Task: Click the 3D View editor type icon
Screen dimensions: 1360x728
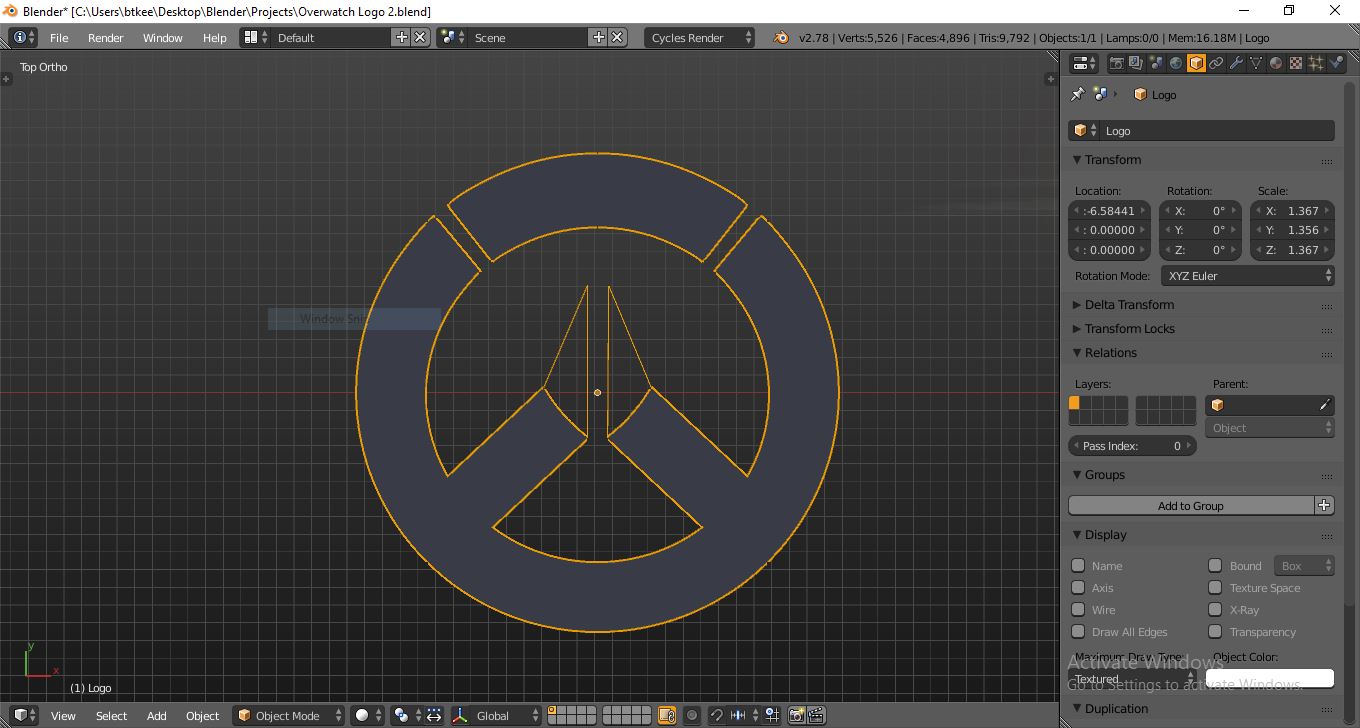Action: 23,715
